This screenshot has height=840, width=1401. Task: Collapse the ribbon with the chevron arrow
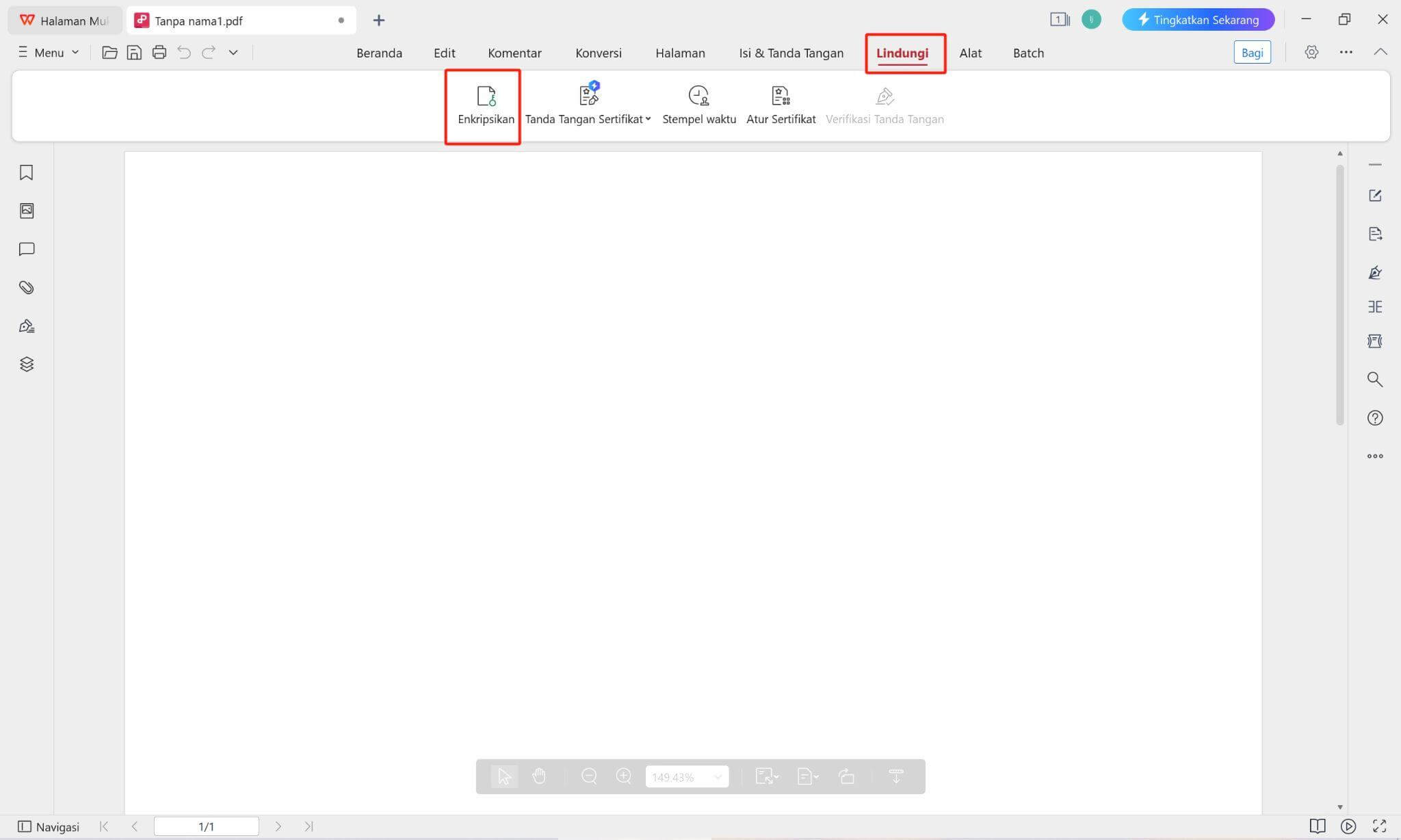coord(1380,52)
